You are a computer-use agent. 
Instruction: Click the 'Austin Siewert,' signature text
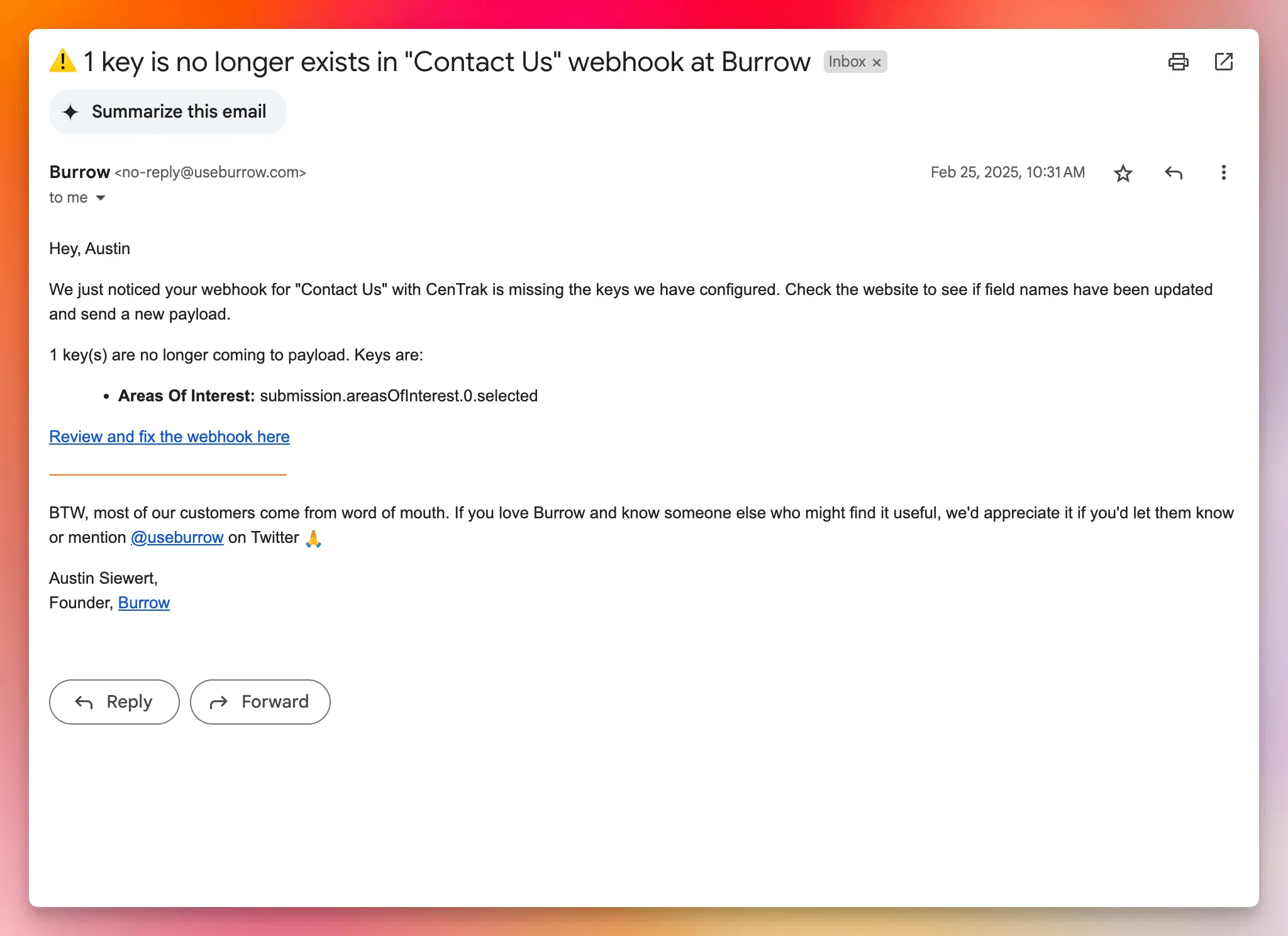click(103, 578)
